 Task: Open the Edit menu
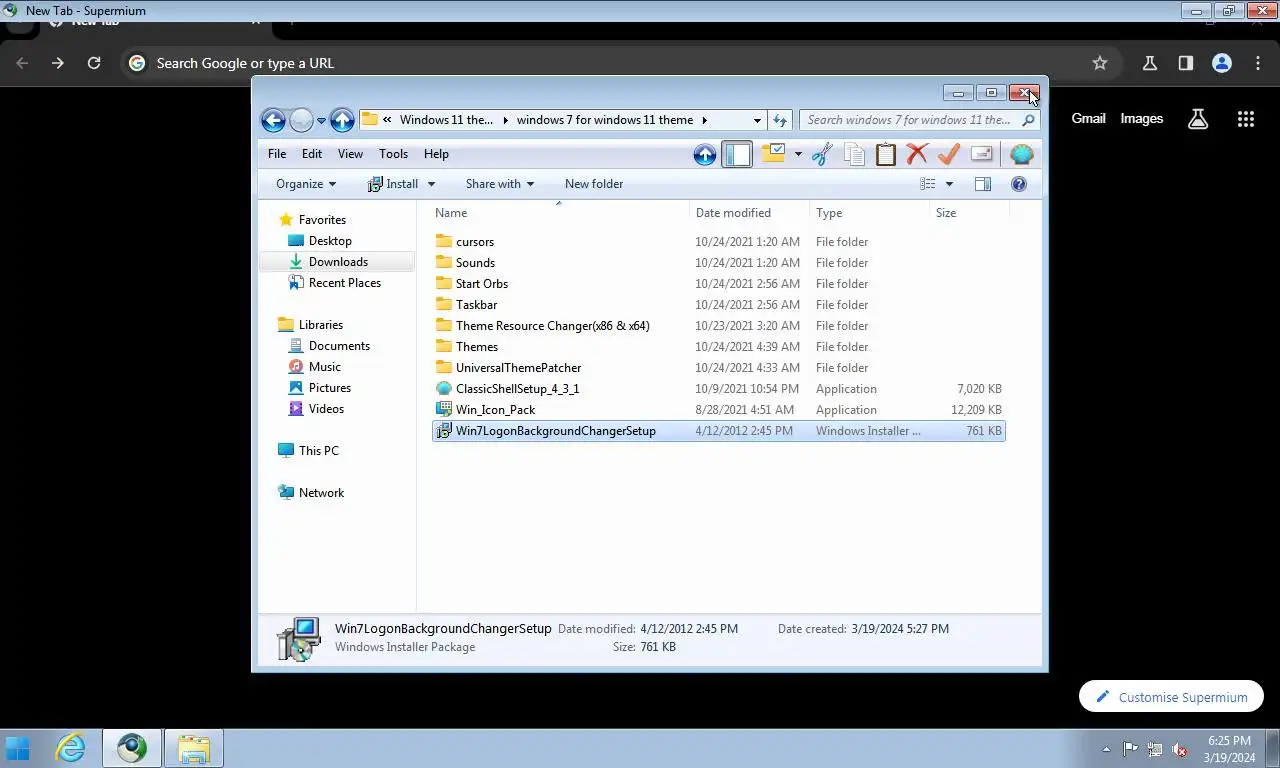(312, 154)
